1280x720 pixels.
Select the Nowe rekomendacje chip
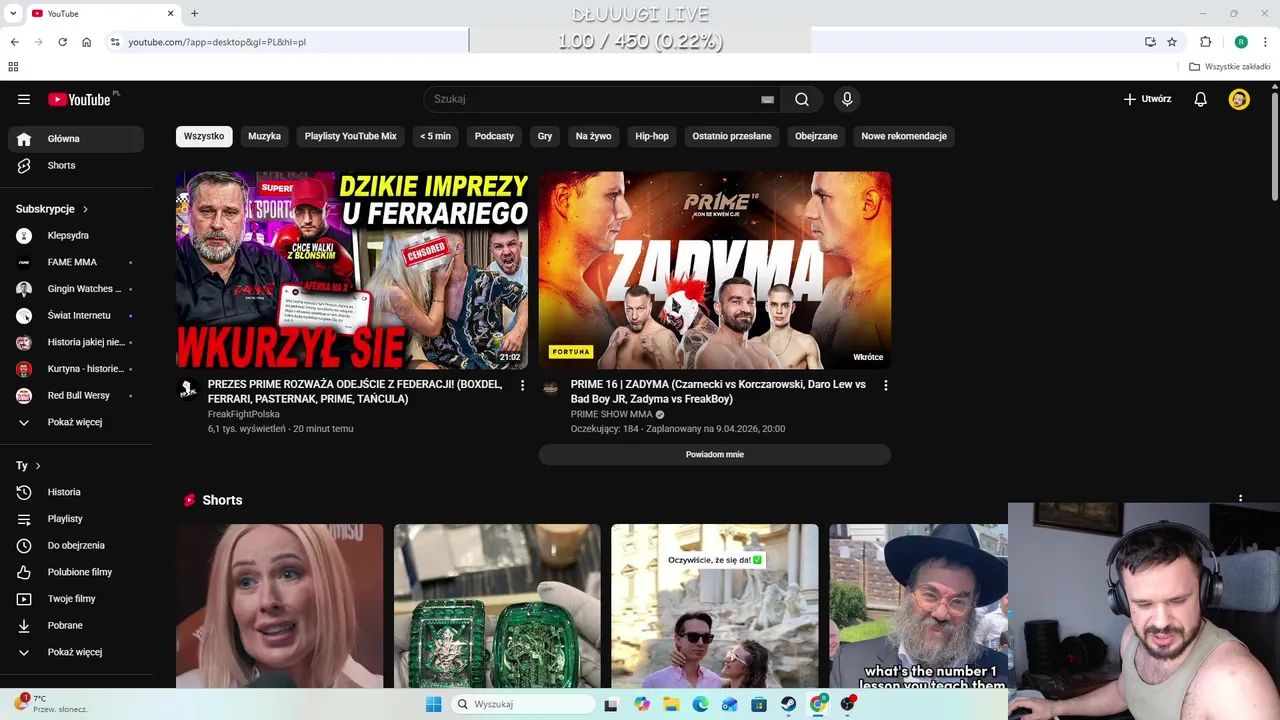point(904,136)
